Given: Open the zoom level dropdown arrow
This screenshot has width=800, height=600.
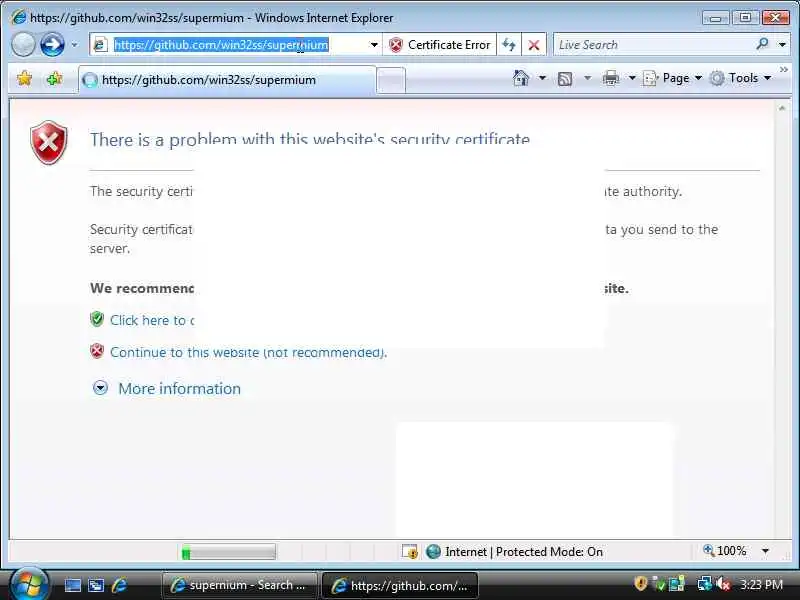Looking at the screenshot, I should pos(765,551).
